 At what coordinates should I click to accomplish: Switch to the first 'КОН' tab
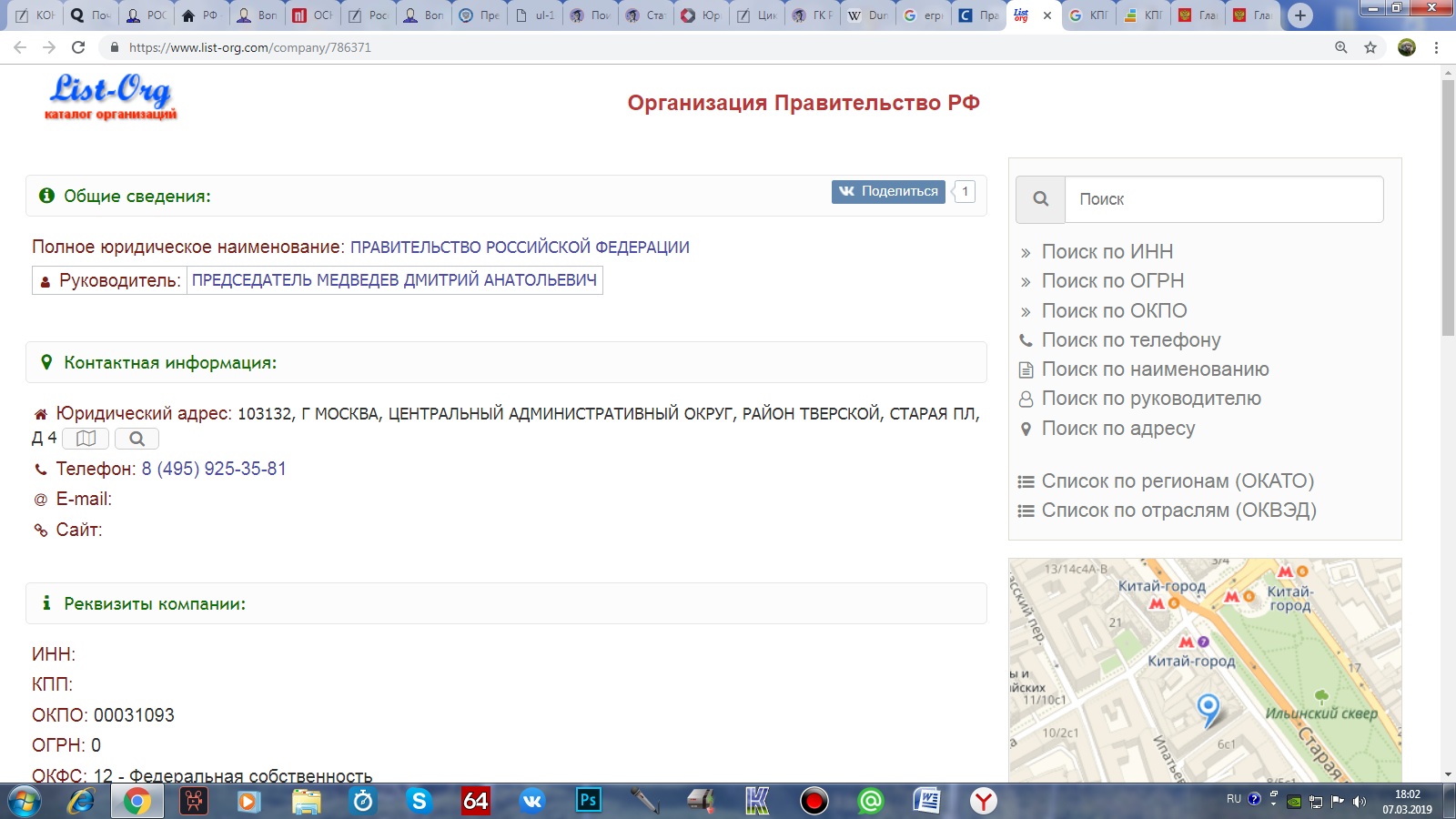(x=35, y=15)
